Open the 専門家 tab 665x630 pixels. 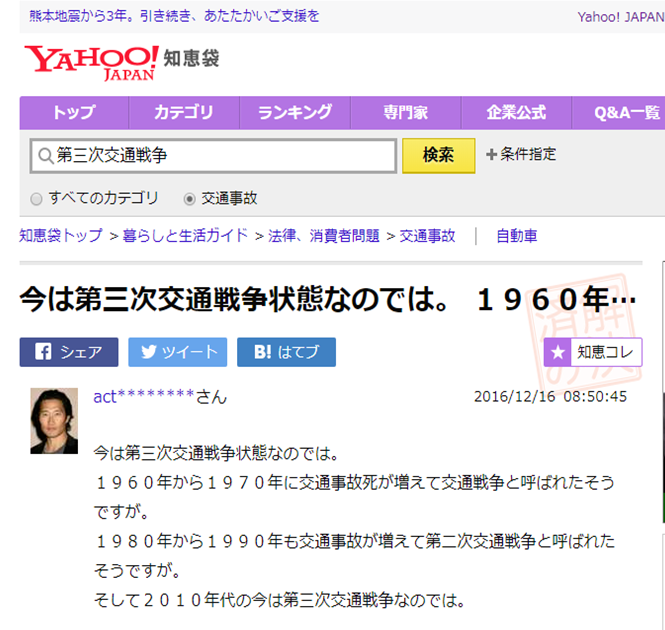[405, 113]
